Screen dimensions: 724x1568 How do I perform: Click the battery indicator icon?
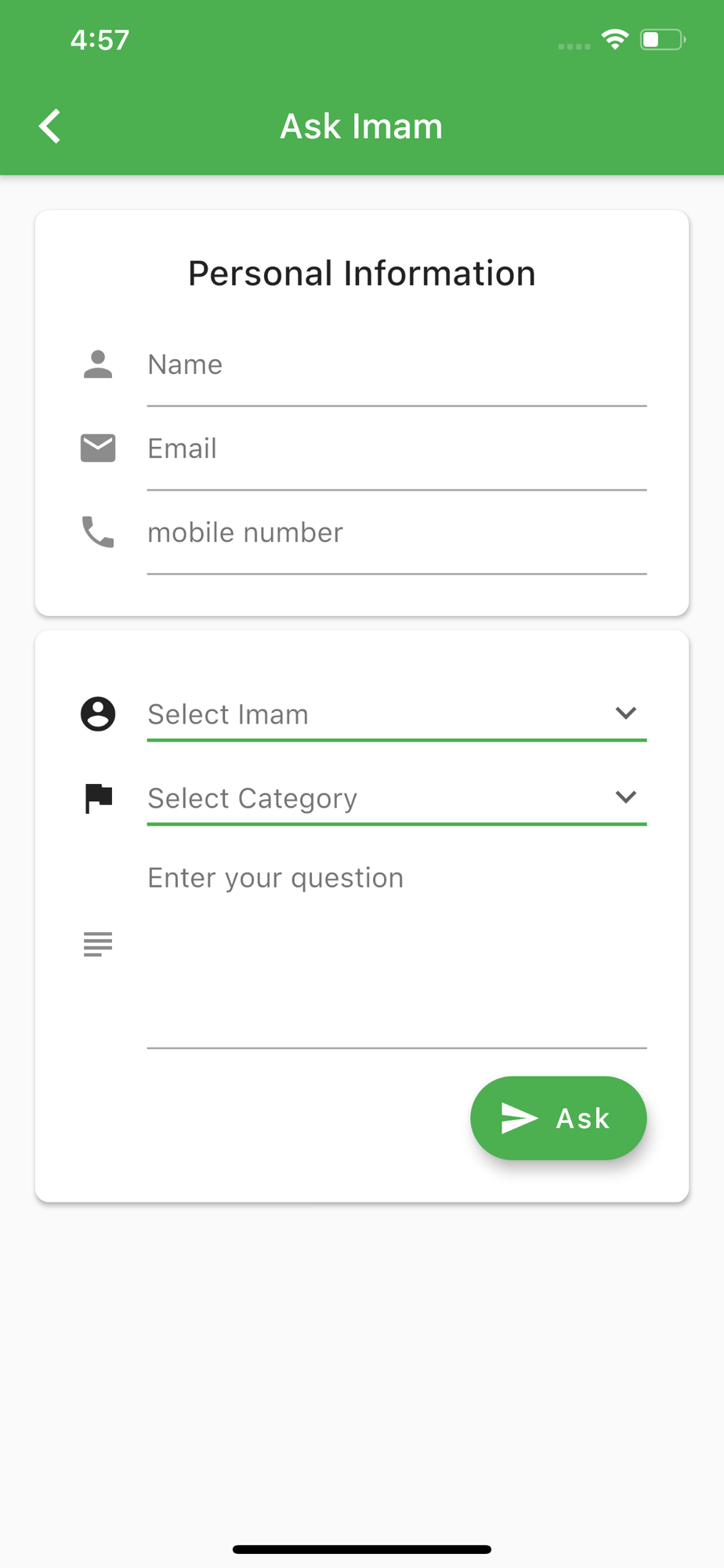coord(663,39)
